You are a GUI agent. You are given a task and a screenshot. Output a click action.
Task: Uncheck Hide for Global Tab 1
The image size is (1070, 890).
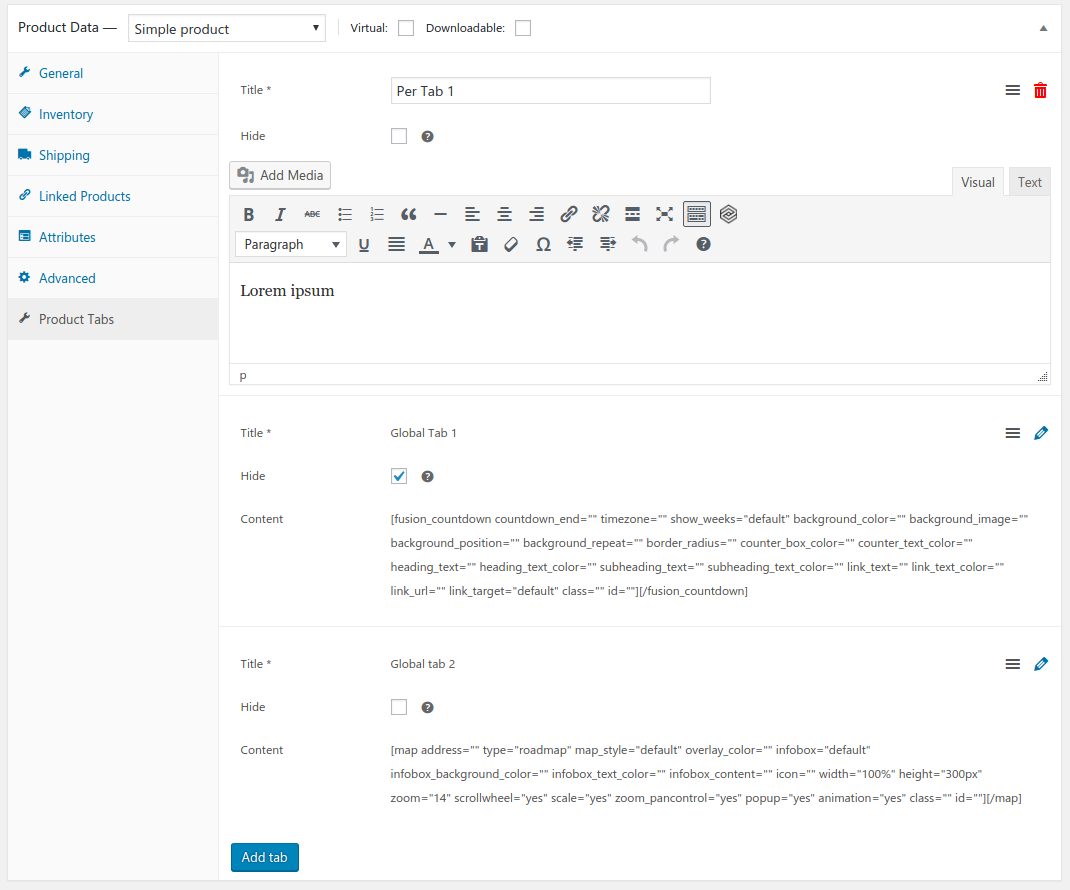pyautogui.click(x=399, y=476)
